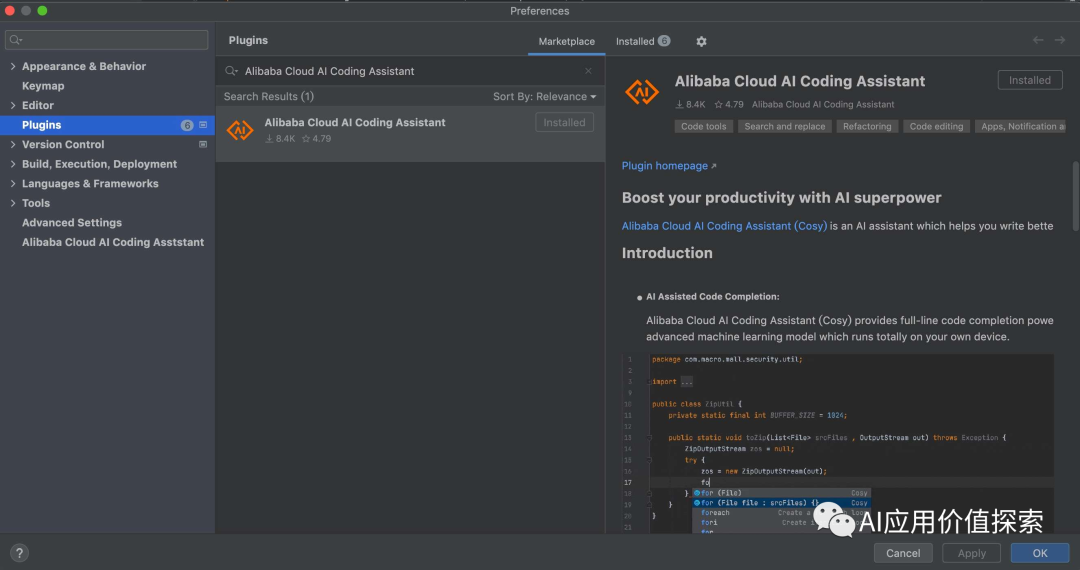Click the code completion demo screenshot

click(838, 443)
